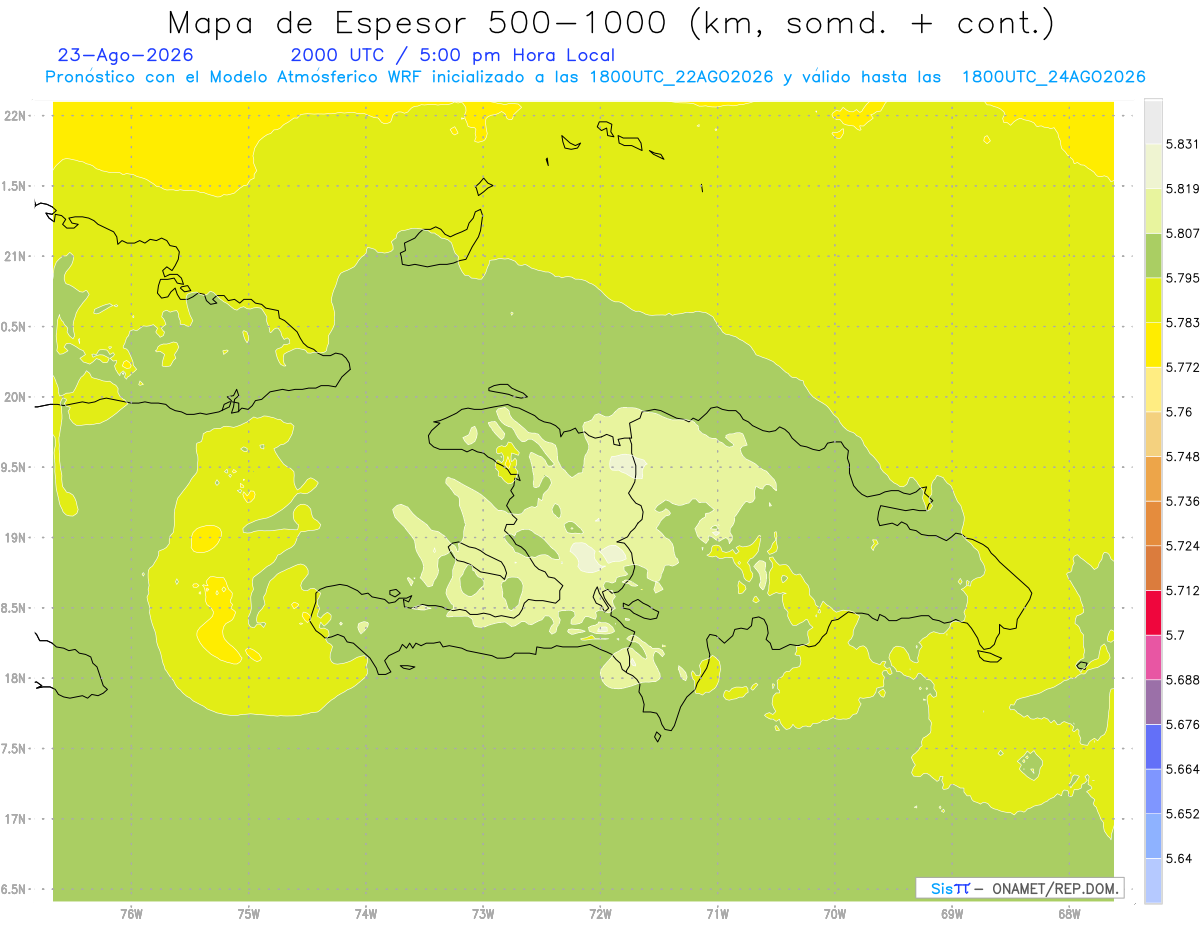Click the '2000 UTC / 5:00 pm Hora Local' time label
Viewport: 1200px width, 927px height.
(453, 56)
